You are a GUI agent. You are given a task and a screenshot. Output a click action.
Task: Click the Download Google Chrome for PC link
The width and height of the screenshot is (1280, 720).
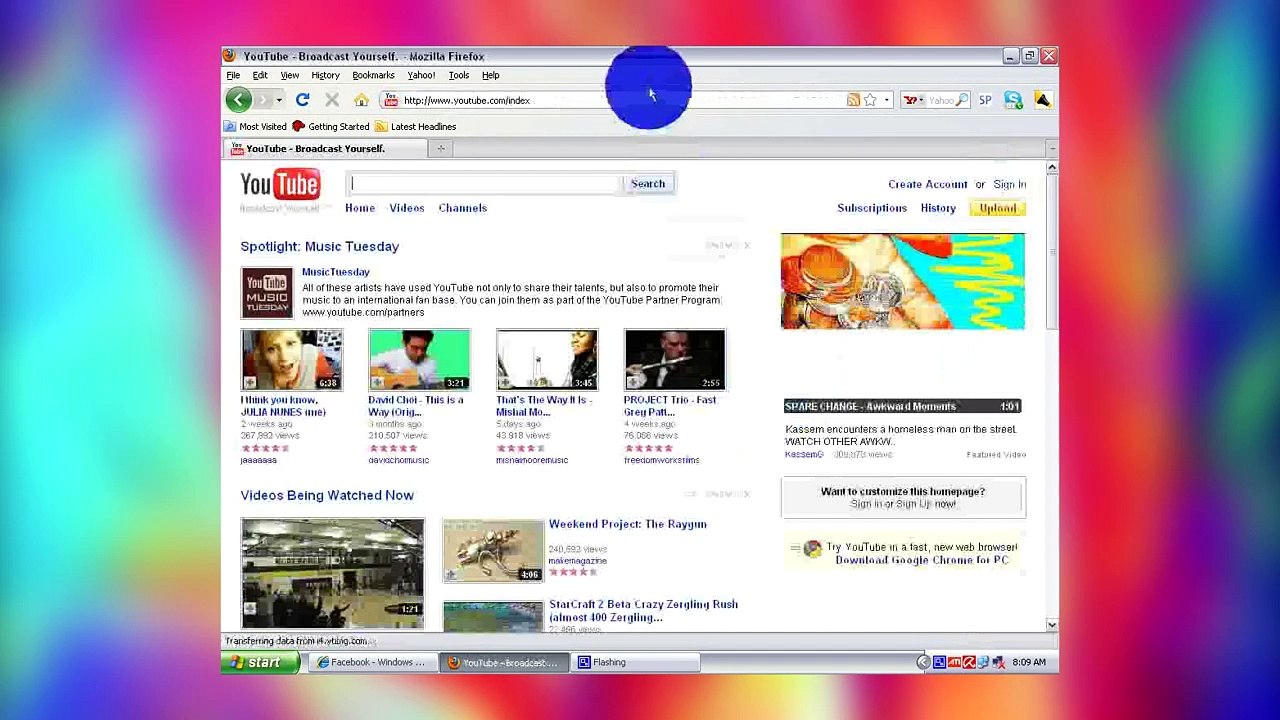pos(922,560)
